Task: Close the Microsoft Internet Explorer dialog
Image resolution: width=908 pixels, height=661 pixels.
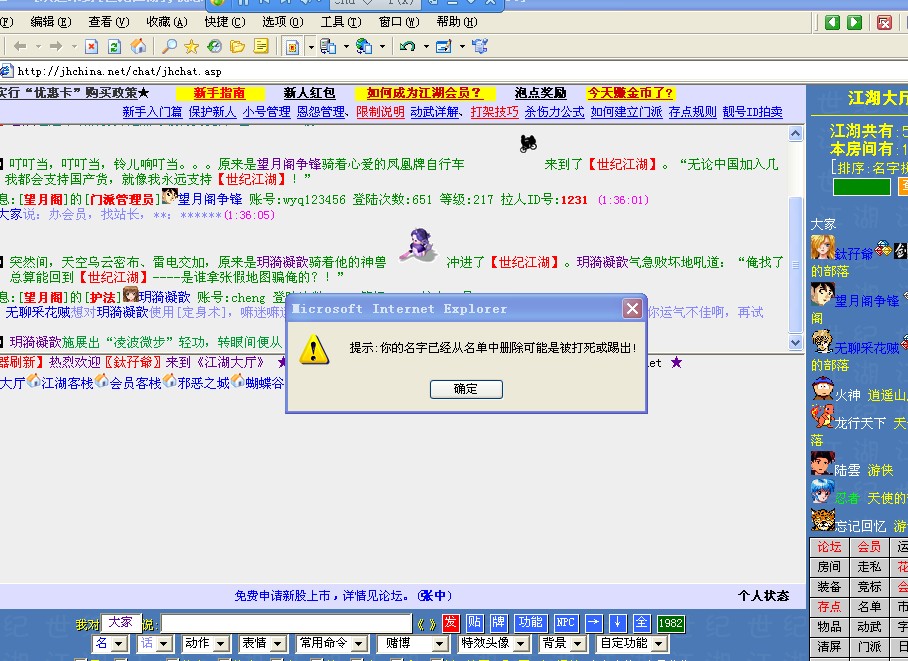Action: pyautogui.click(x=632, y=309)
